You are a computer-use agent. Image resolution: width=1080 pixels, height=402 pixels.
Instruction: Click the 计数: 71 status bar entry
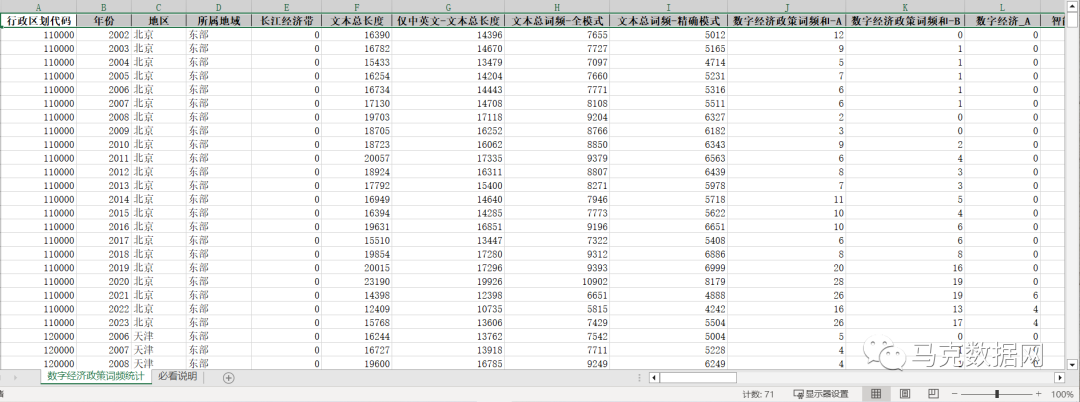coord(758,394)
